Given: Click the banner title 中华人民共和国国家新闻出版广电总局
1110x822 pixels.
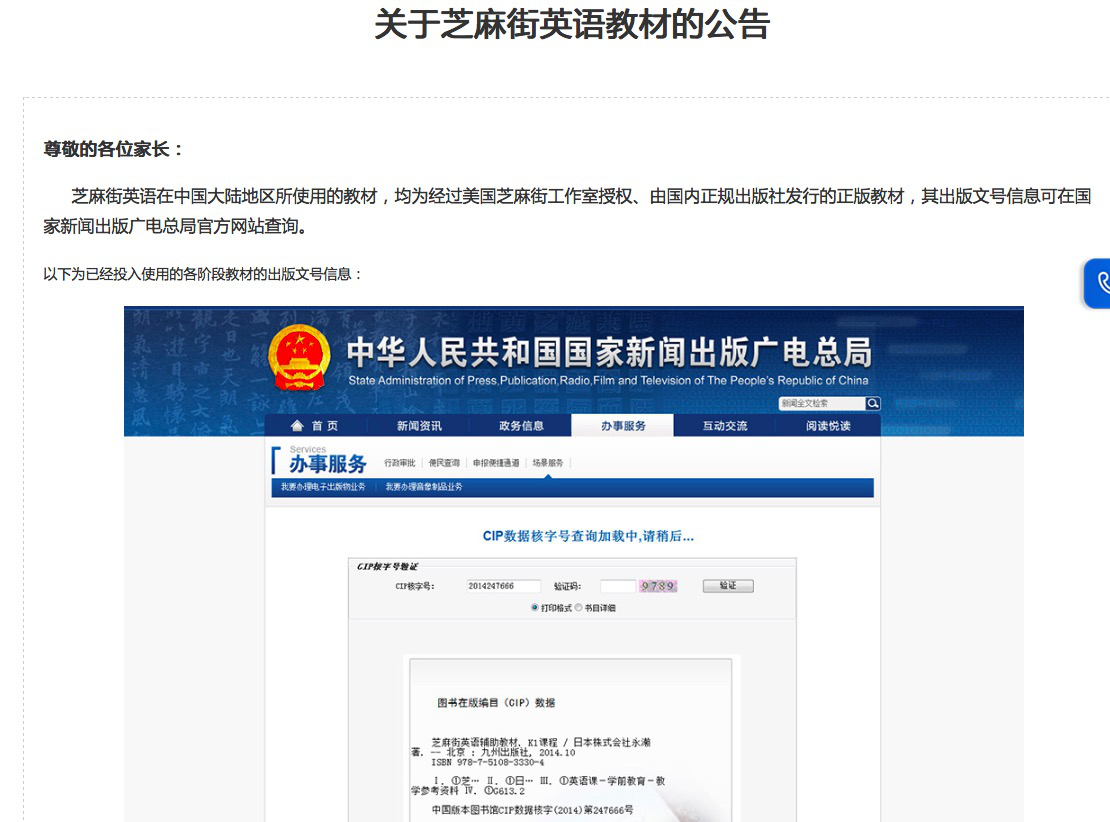Looking at the screenshot, I should click(x=609, y=352).
